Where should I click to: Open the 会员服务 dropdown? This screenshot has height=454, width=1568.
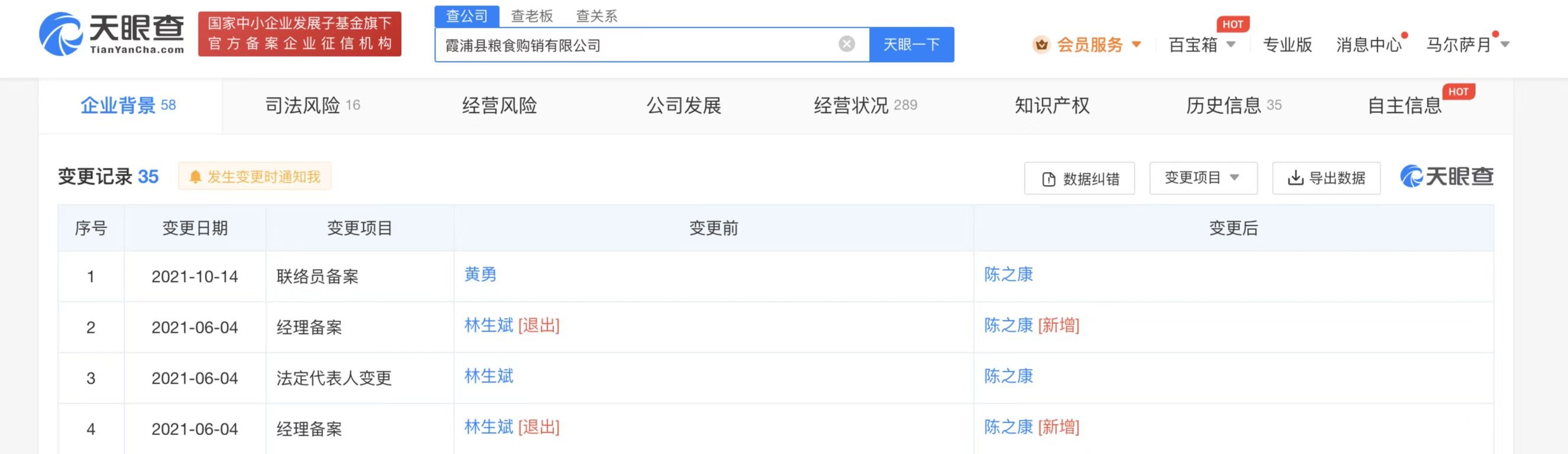tap(1099, 44)
